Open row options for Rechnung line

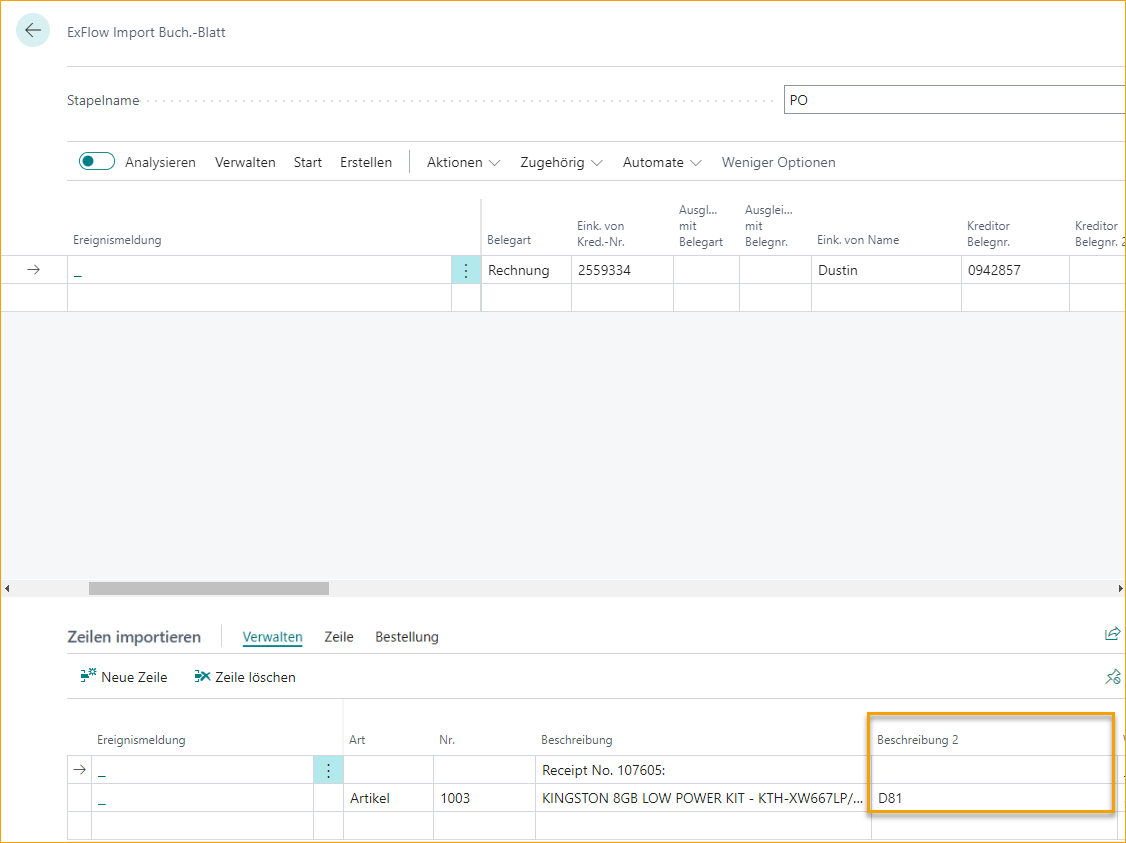point(465,270)
